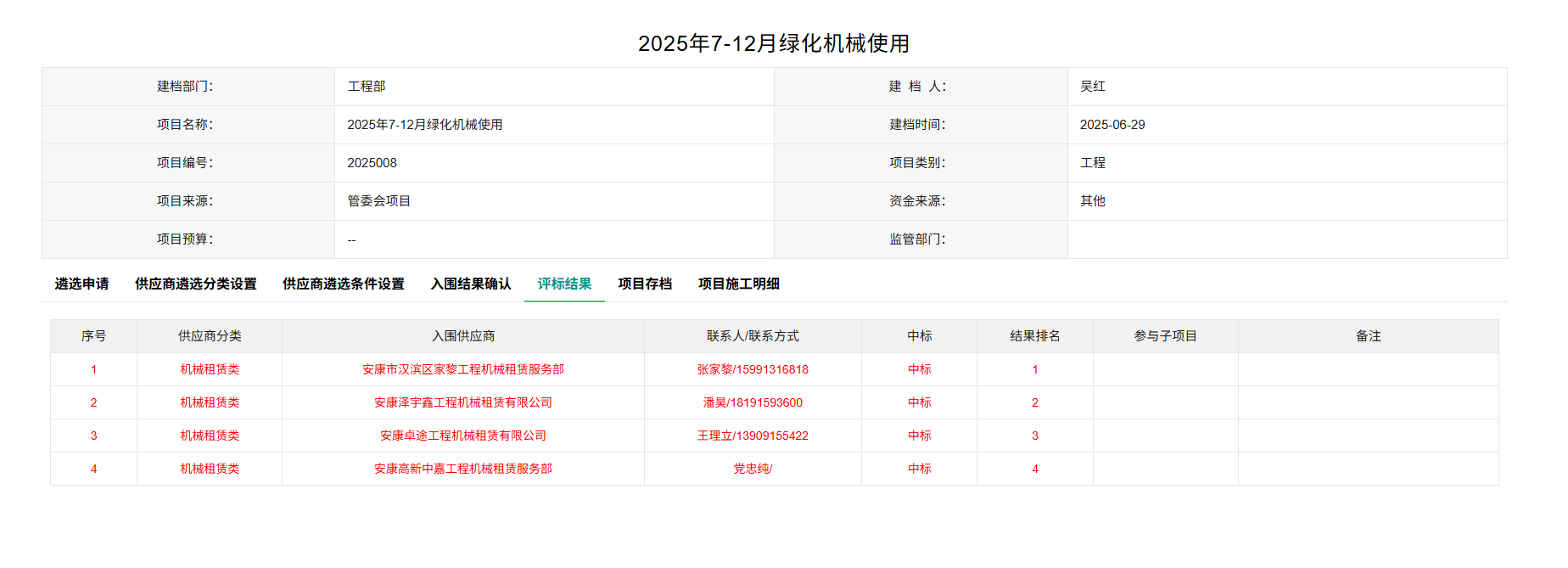1568x568 pixels.
Task: Select supplier 安康卓途工程机械租赁有限公司
Action: pos(462,436)
